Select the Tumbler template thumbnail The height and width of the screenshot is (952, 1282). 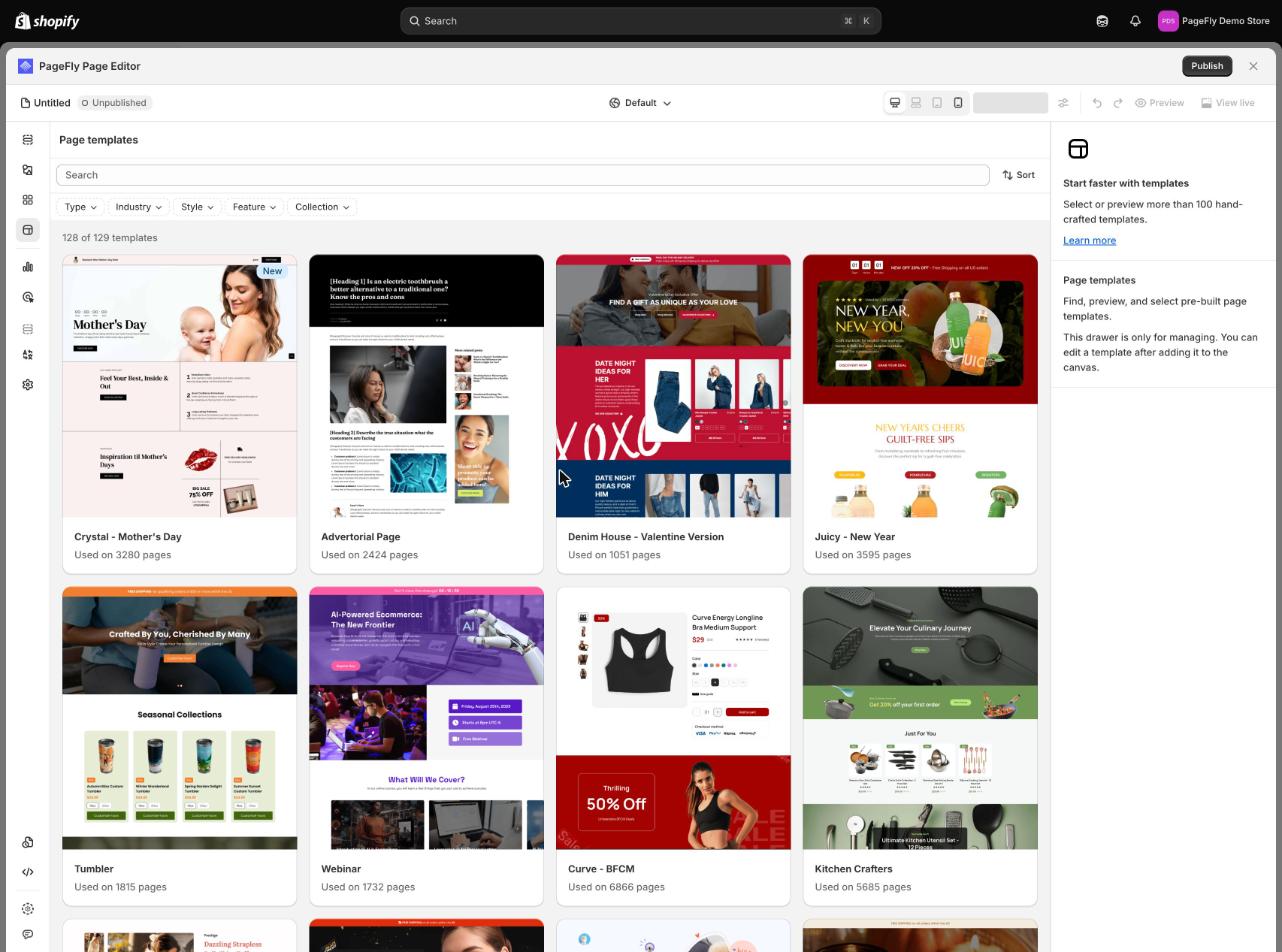[x=180, y=718]
